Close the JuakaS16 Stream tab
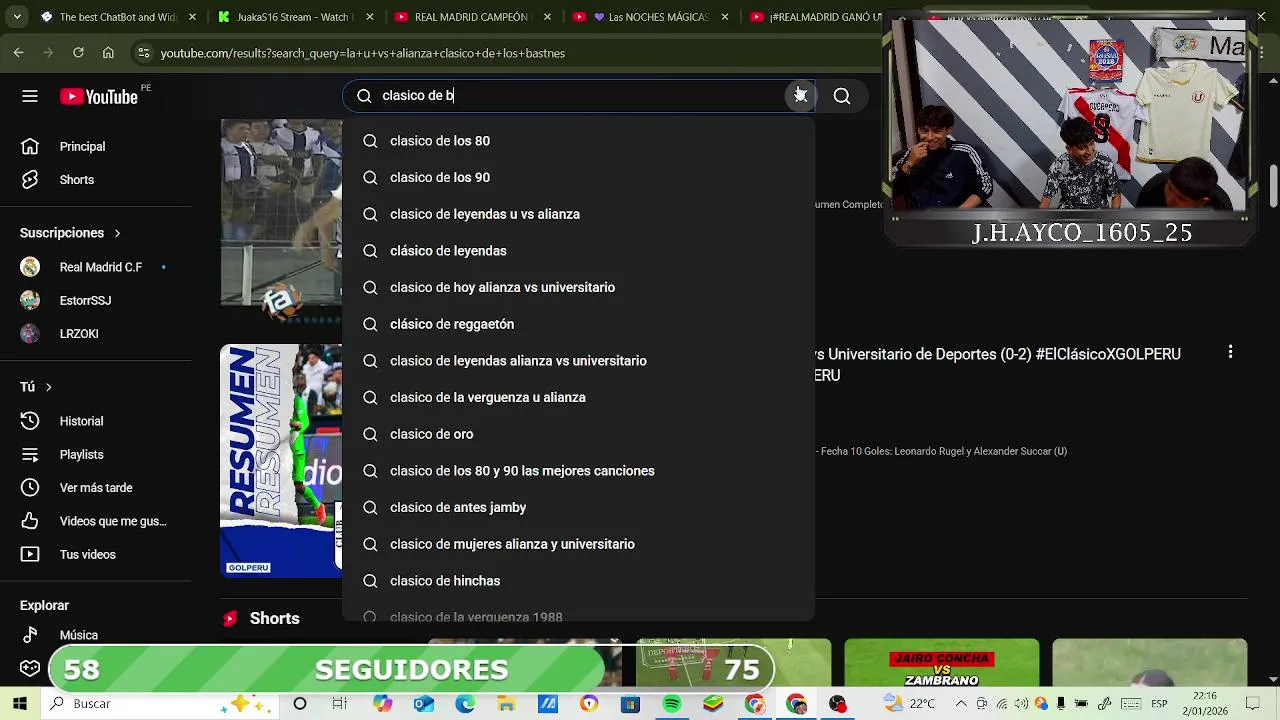The height and width of the screenshot is (720, 1280). tap(371, 17)
